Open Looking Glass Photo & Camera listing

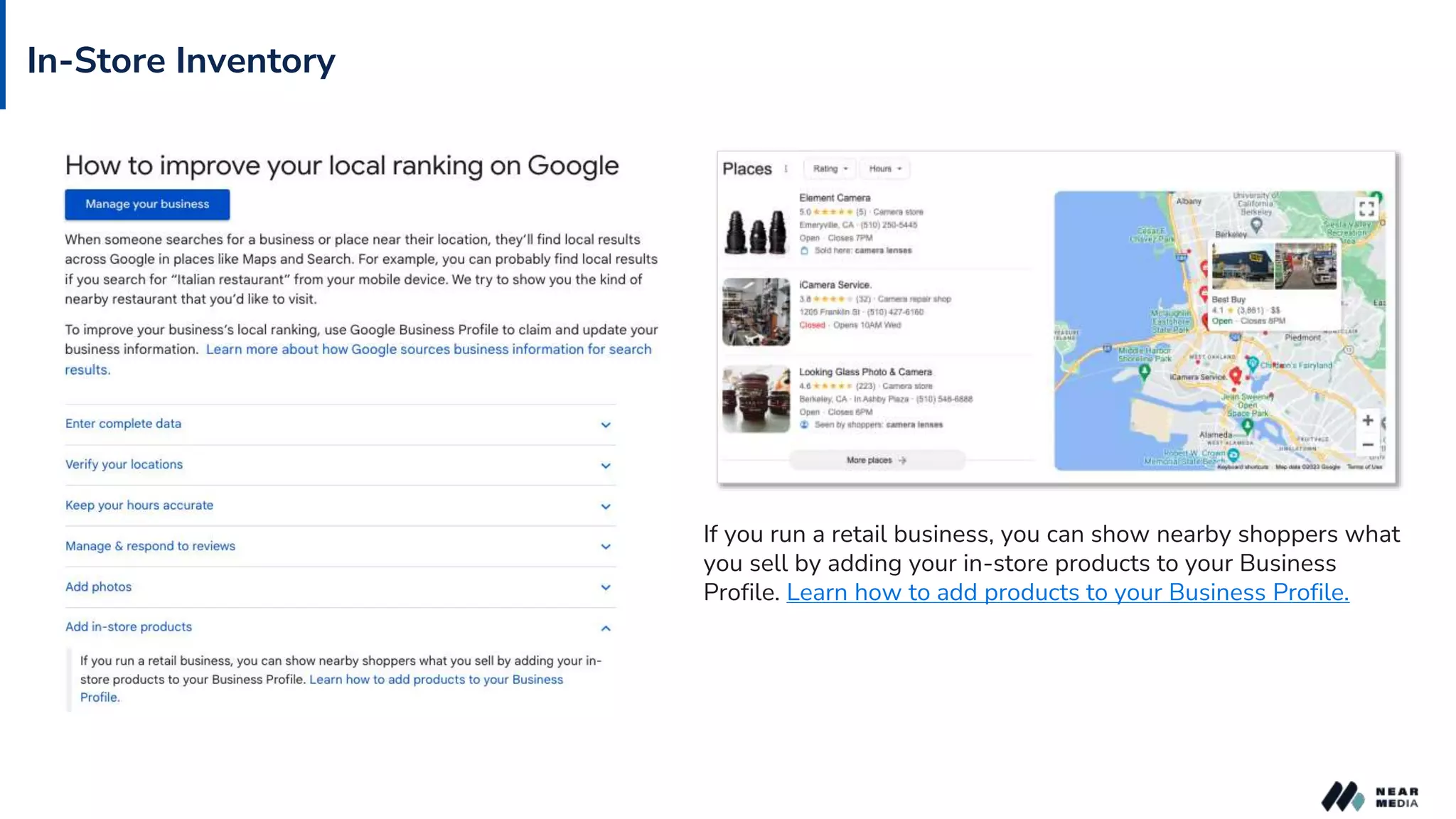(x=865, y=372)
